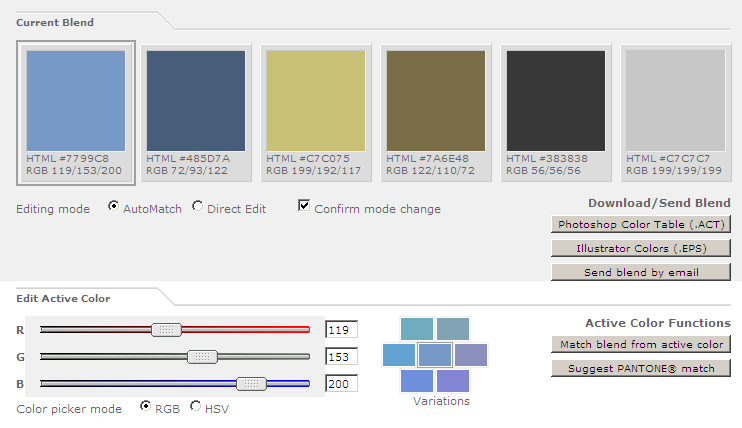742x428 pixels.
Task: Click the green value input field
Action: coord(342,357)
